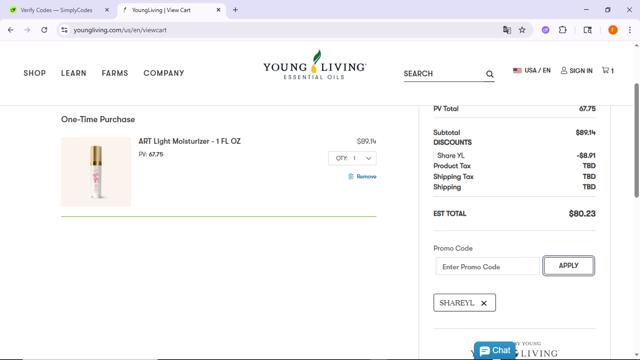Viewport: 640px width, 360px height.
Task: Open the shopping cart icon
Action: (608, 71)
